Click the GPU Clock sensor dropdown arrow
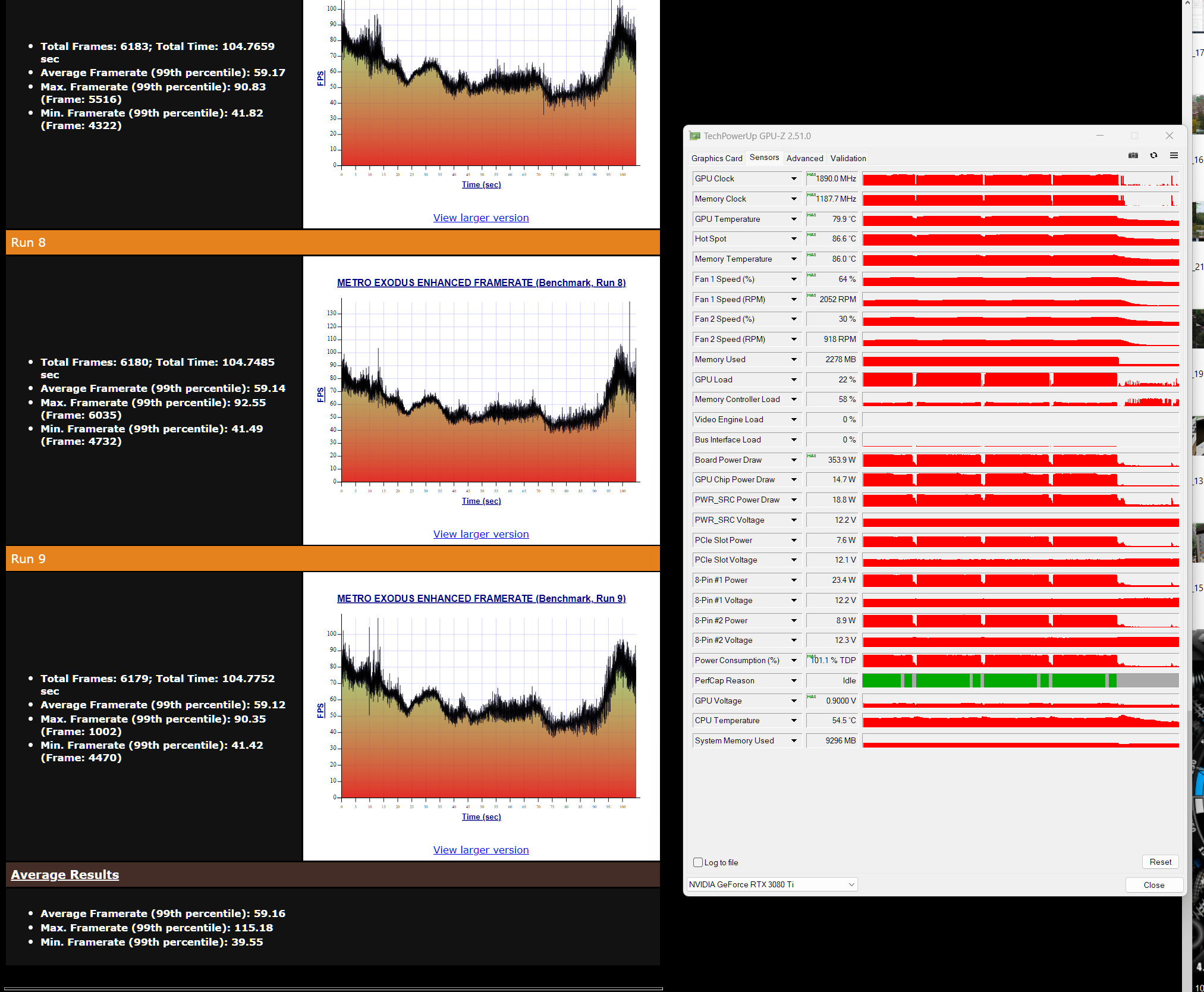 [x=794, y=179]
